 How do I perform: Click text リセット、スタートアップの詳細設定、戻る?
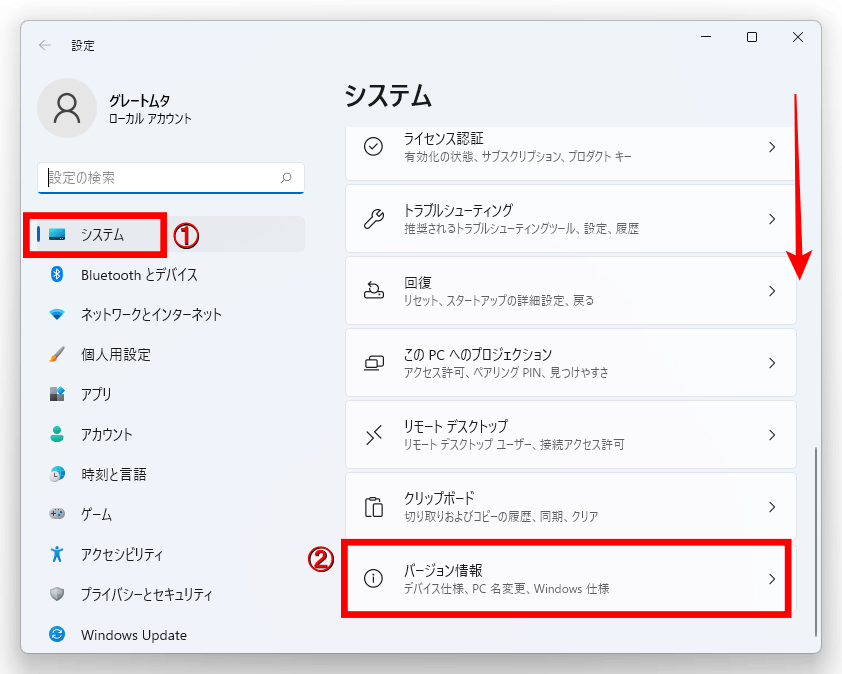coord(499,301)
